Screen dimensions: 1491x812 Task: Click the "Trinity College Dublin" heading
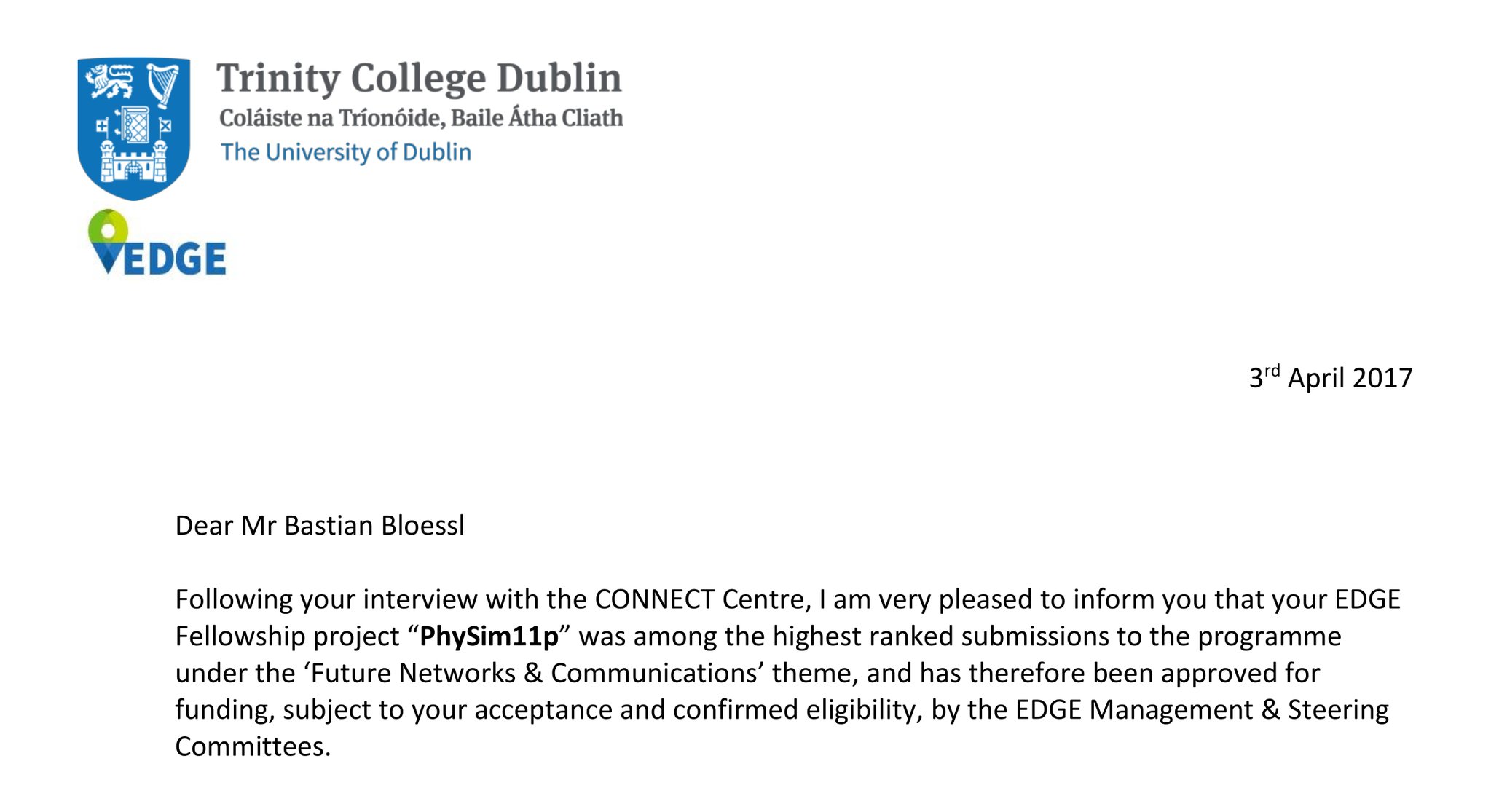[x=419, y=79]
